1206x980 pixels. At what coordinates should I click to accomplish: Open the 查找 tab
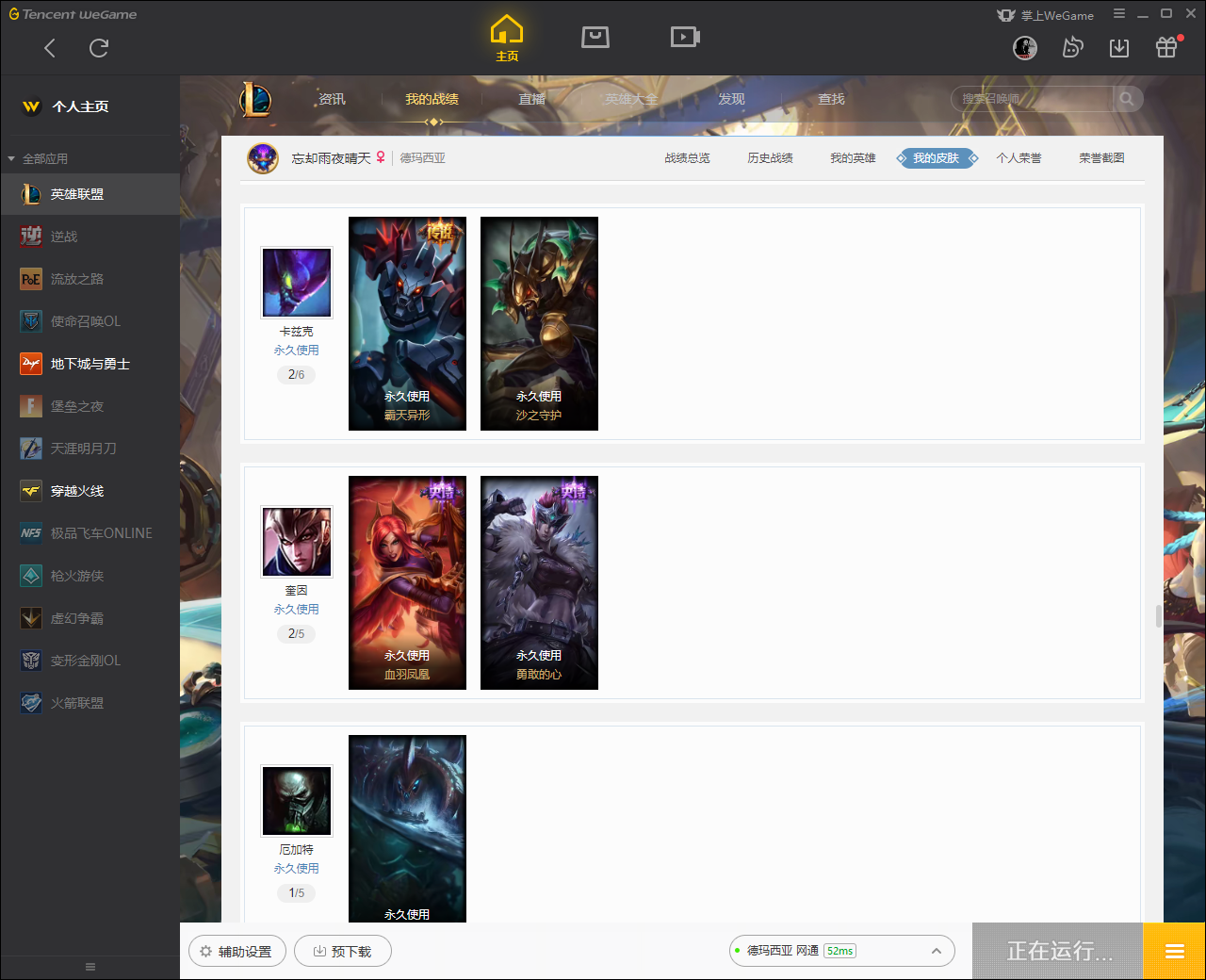831,99
